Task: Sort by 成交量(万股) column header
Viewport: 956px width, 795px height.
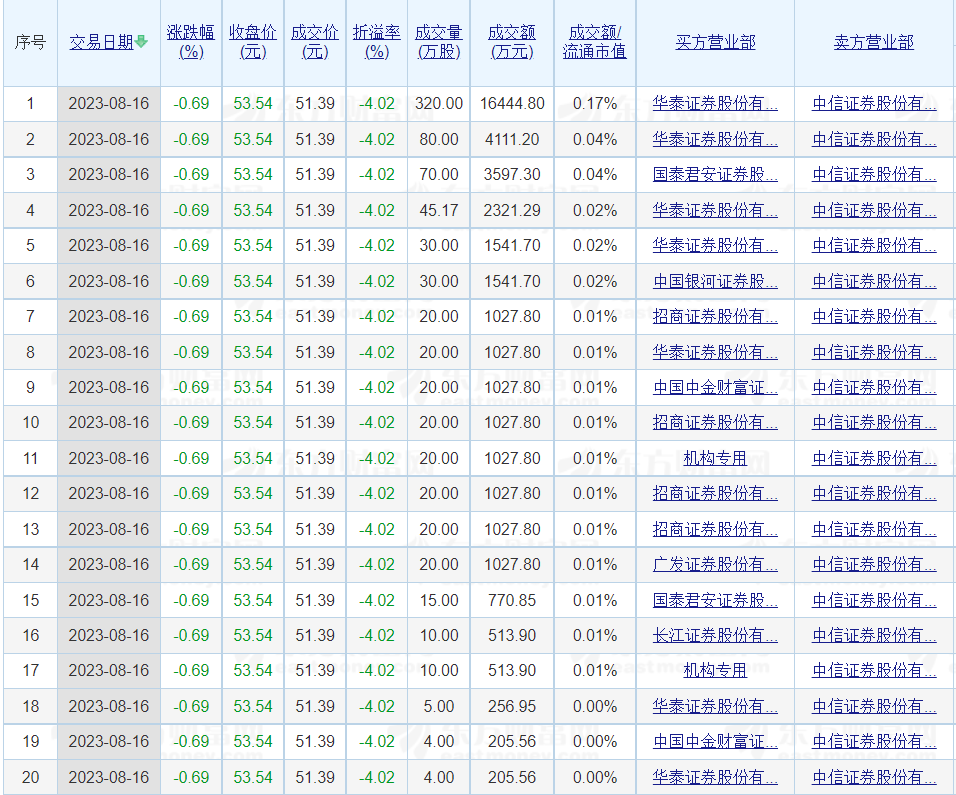Action: coord(439,42)
